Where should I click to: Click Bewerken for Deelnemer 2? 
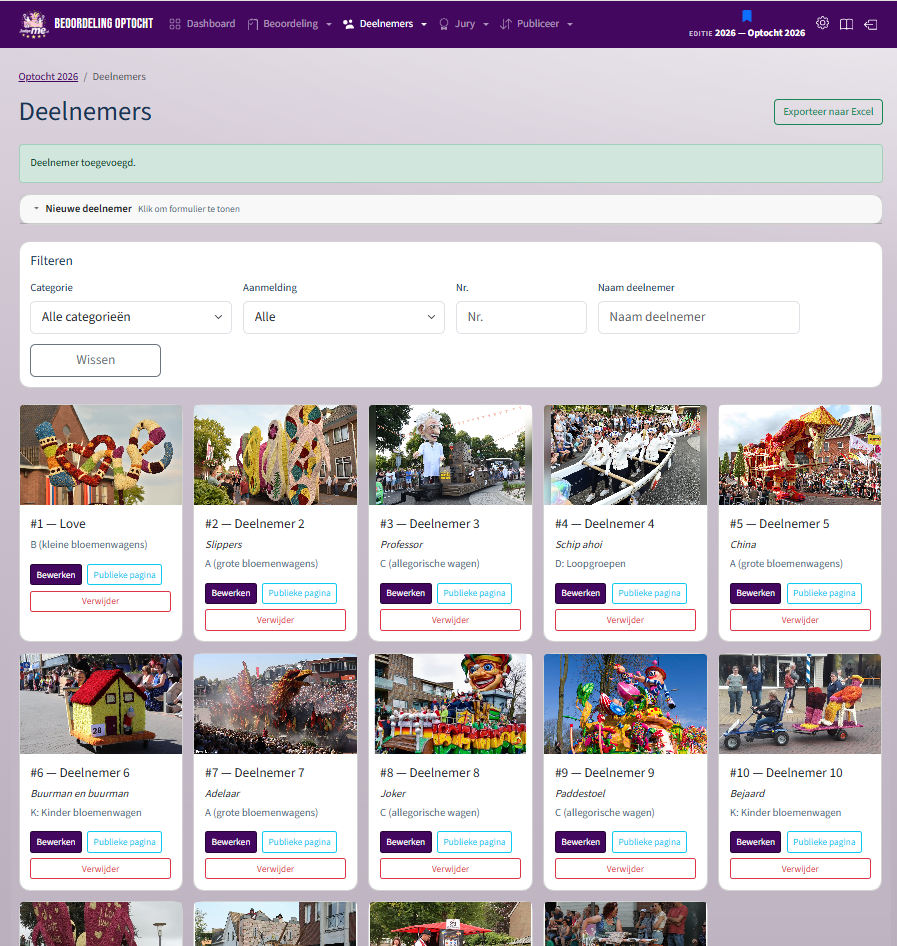click(231, 594)
